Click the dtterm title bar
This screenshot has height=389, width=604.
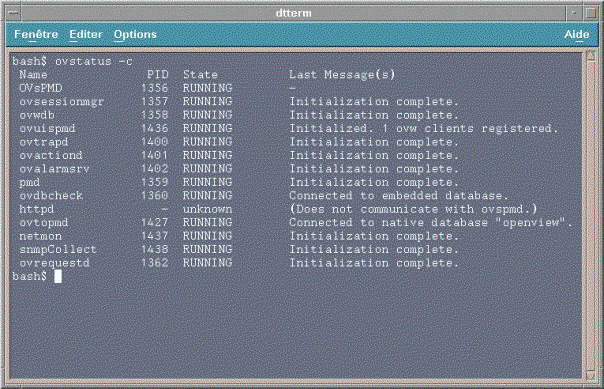click(294, 13)
